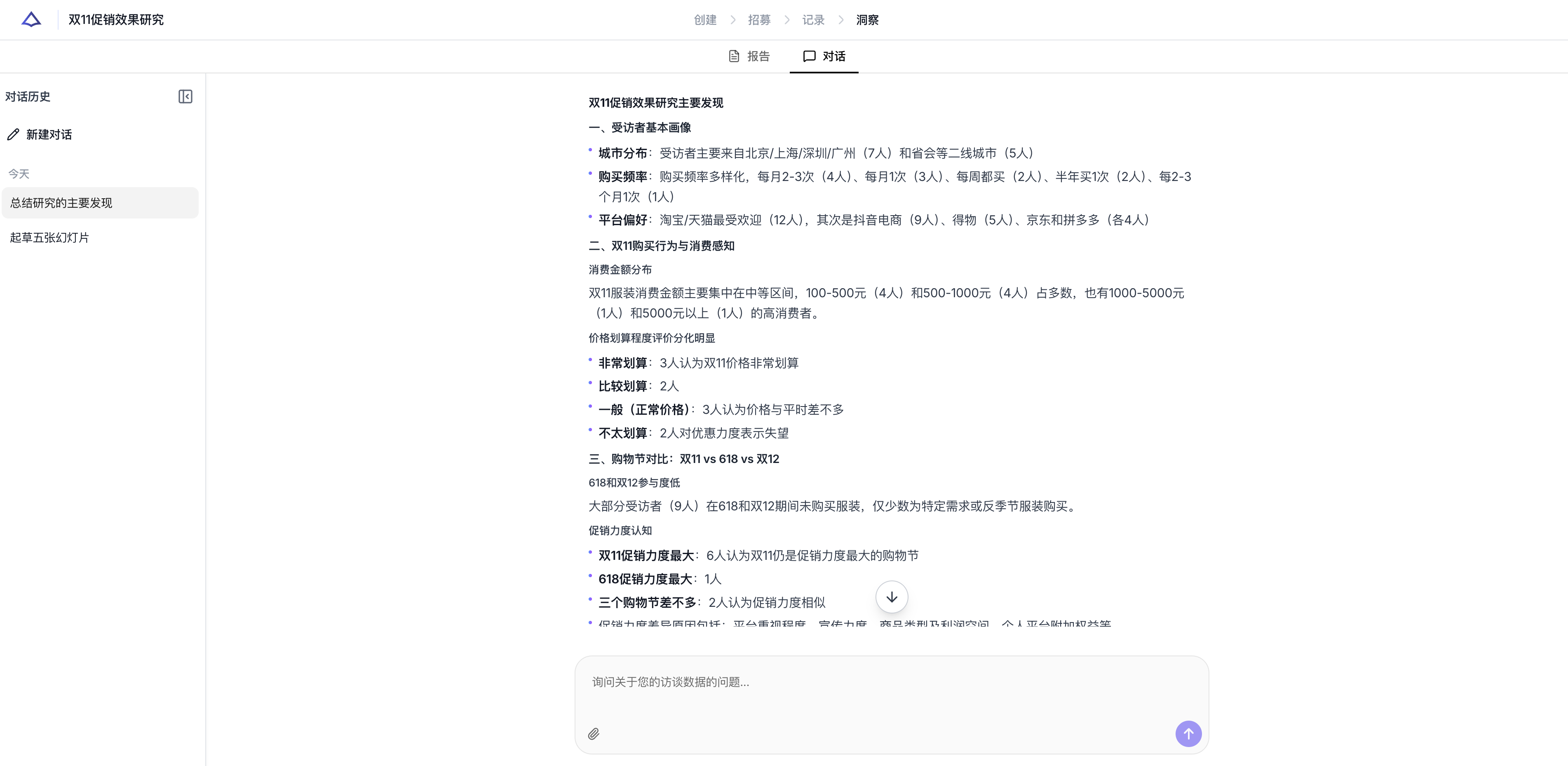1568x766 pixels.
Task: Click the bold label 购买频率
Action: point(623,176)
